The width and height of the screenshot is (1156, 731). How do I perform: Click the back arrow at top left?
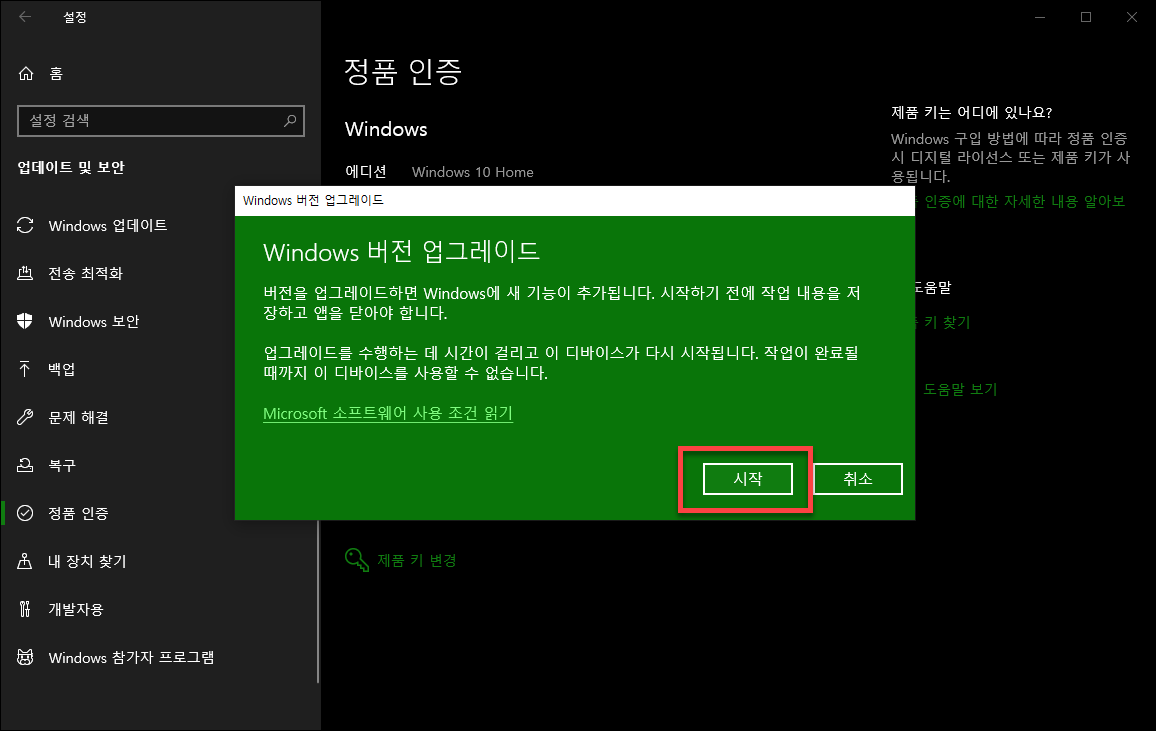[x=23, y=17]
